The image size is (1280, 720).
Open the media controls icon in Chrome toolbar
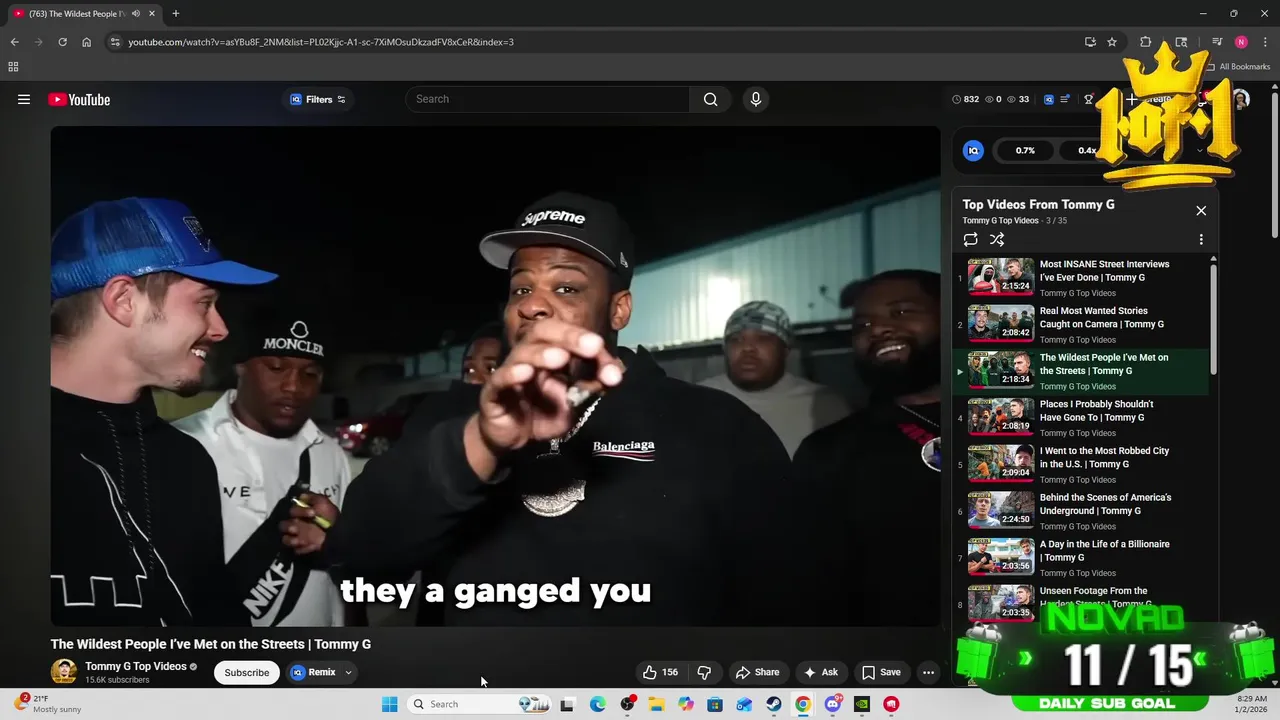(x=1217, y=42)
